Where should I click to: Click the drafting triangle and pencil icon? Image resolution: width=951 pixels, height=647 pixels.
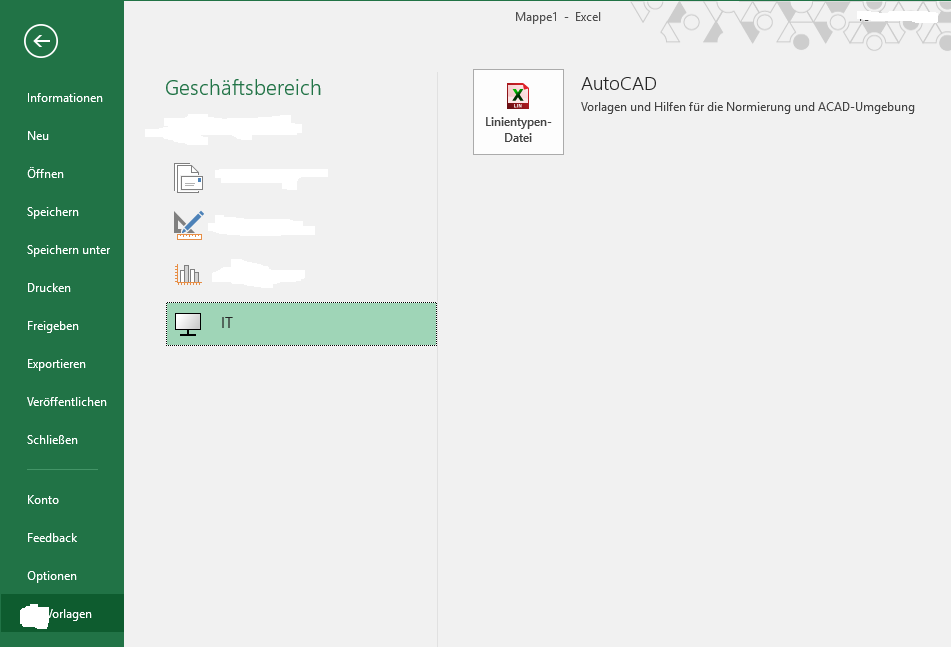pos(189,226)
